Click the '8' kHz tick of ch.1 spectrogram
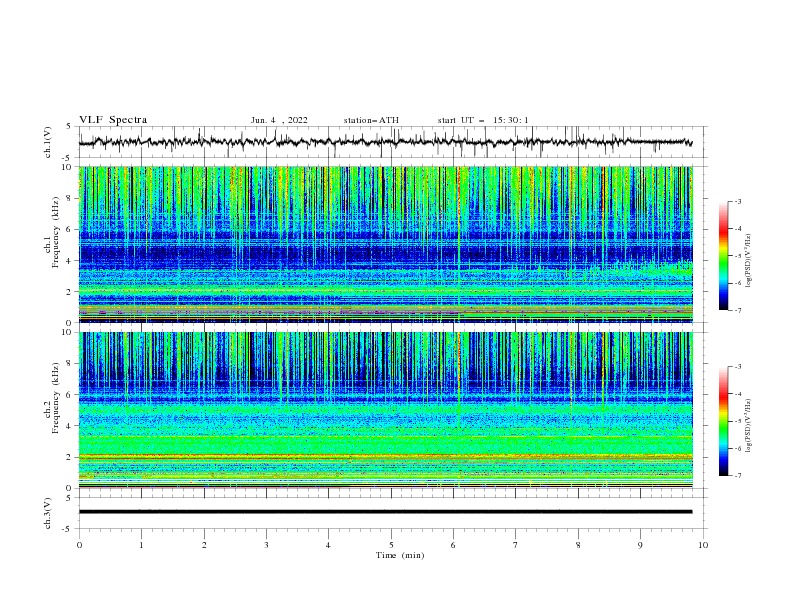 click(x=70, y=198)
